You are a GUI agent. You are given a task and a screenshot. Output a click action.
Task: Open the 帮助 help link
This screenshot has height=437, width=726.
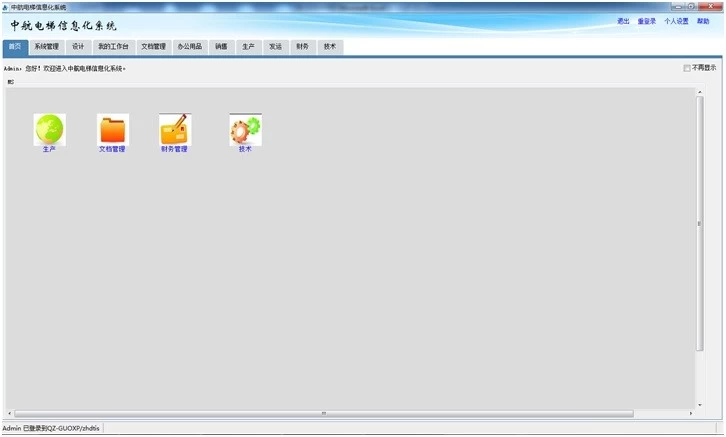point(703,21)
